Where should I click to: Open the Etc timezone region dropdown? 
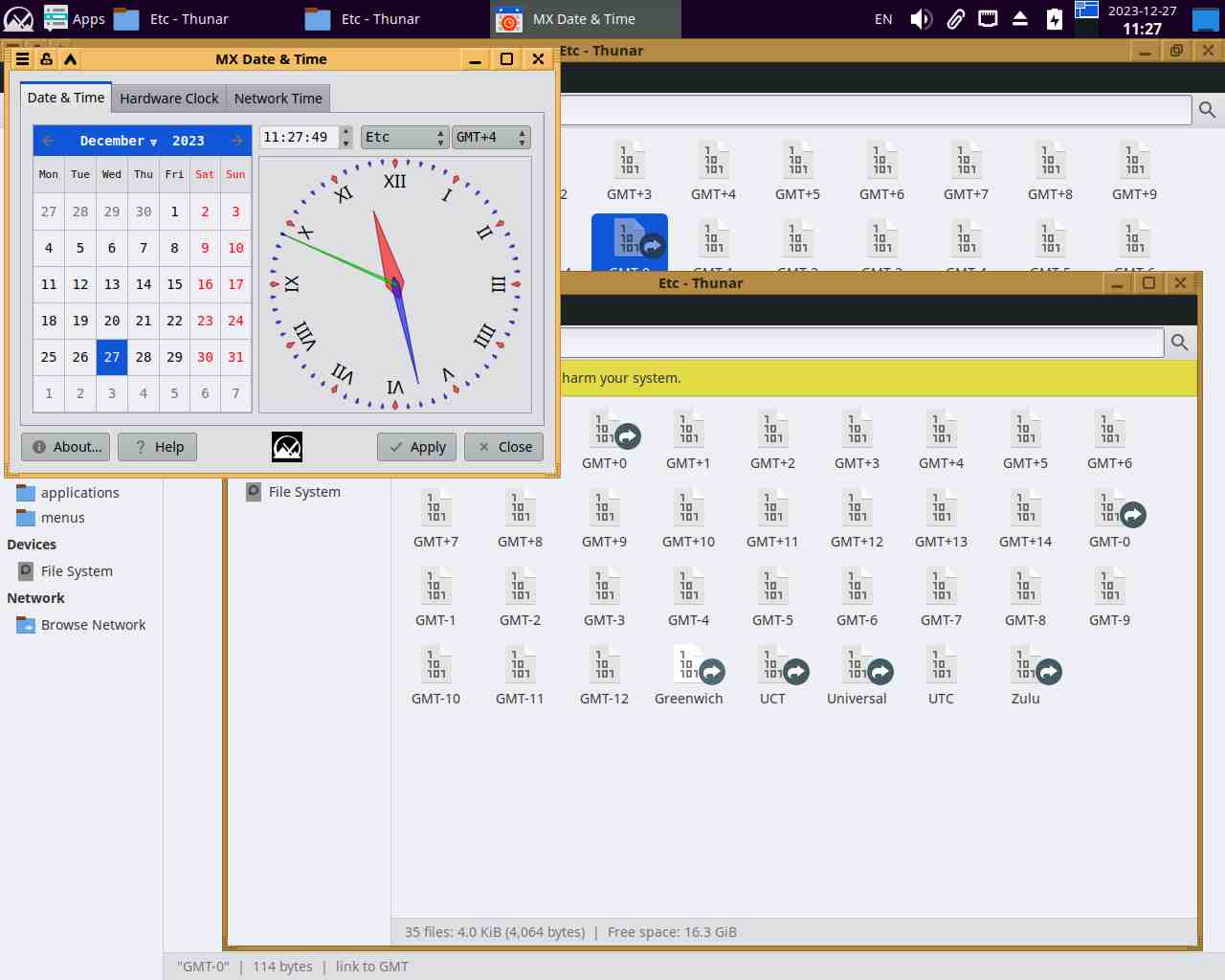click(x=404, y=138)
